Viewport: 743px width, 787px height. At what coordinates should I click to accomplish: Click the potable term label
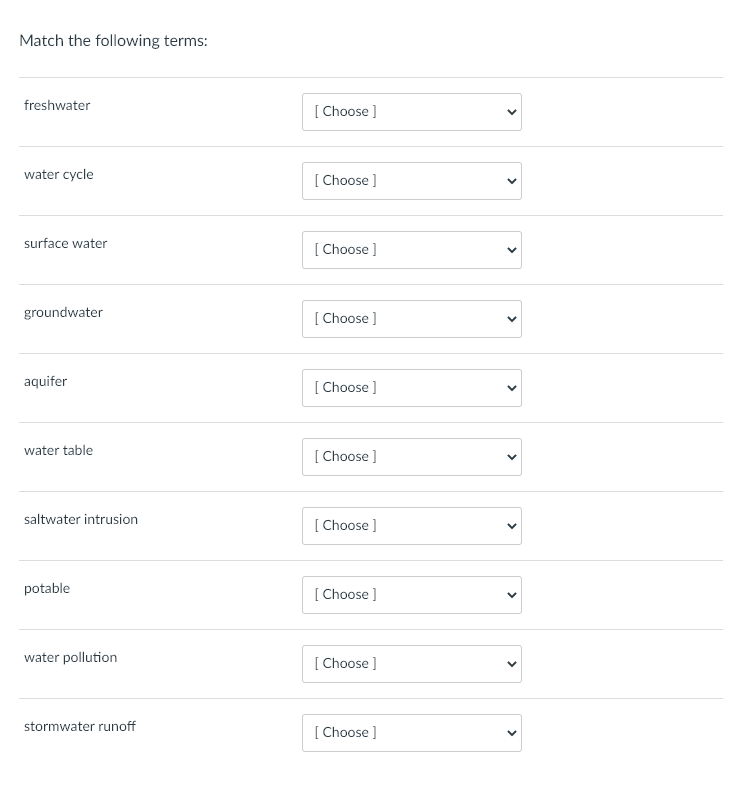point(47,589)
